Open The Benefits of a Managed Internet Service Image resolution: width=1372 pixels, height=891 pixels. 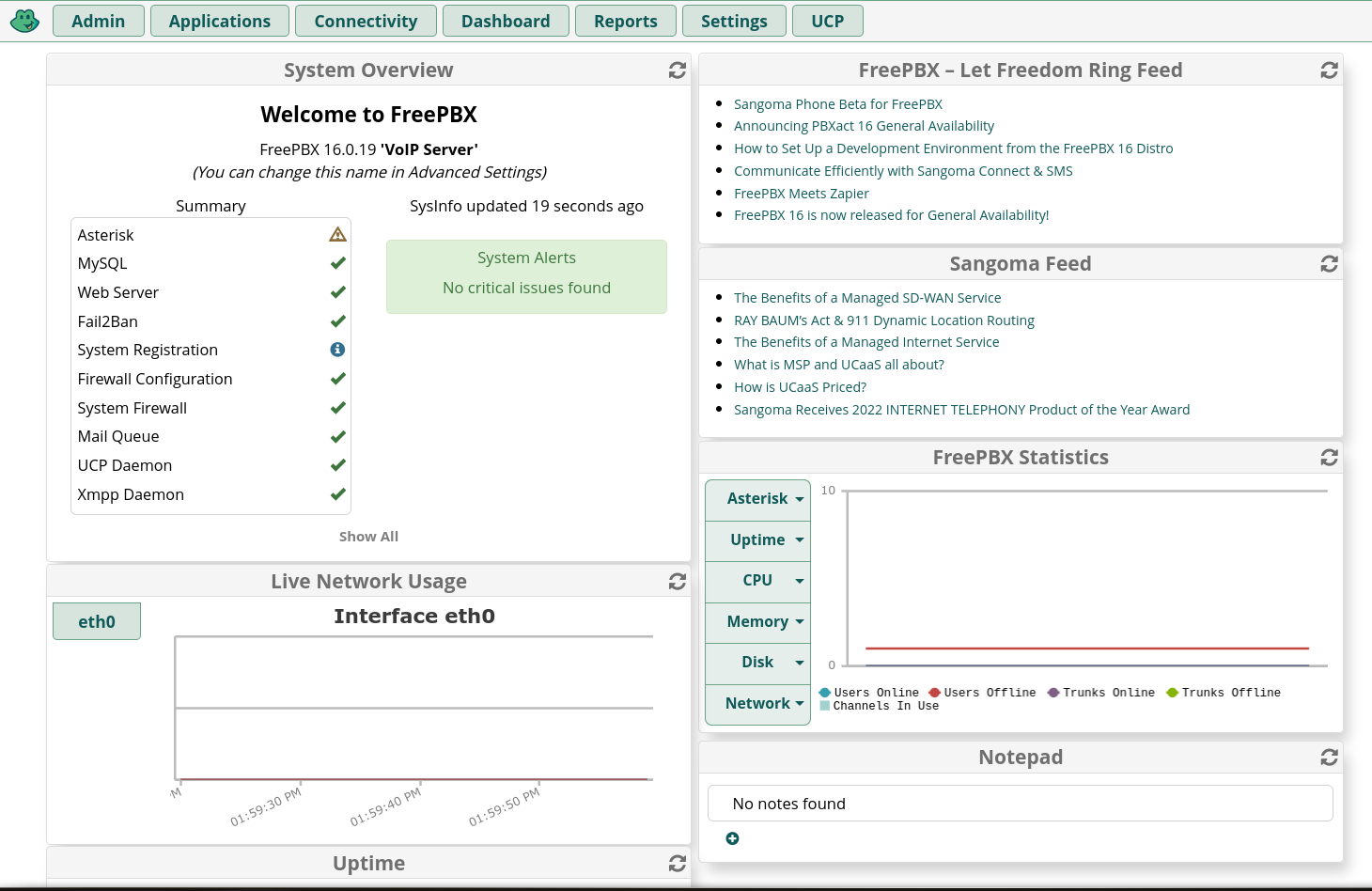tap(866, 342)
